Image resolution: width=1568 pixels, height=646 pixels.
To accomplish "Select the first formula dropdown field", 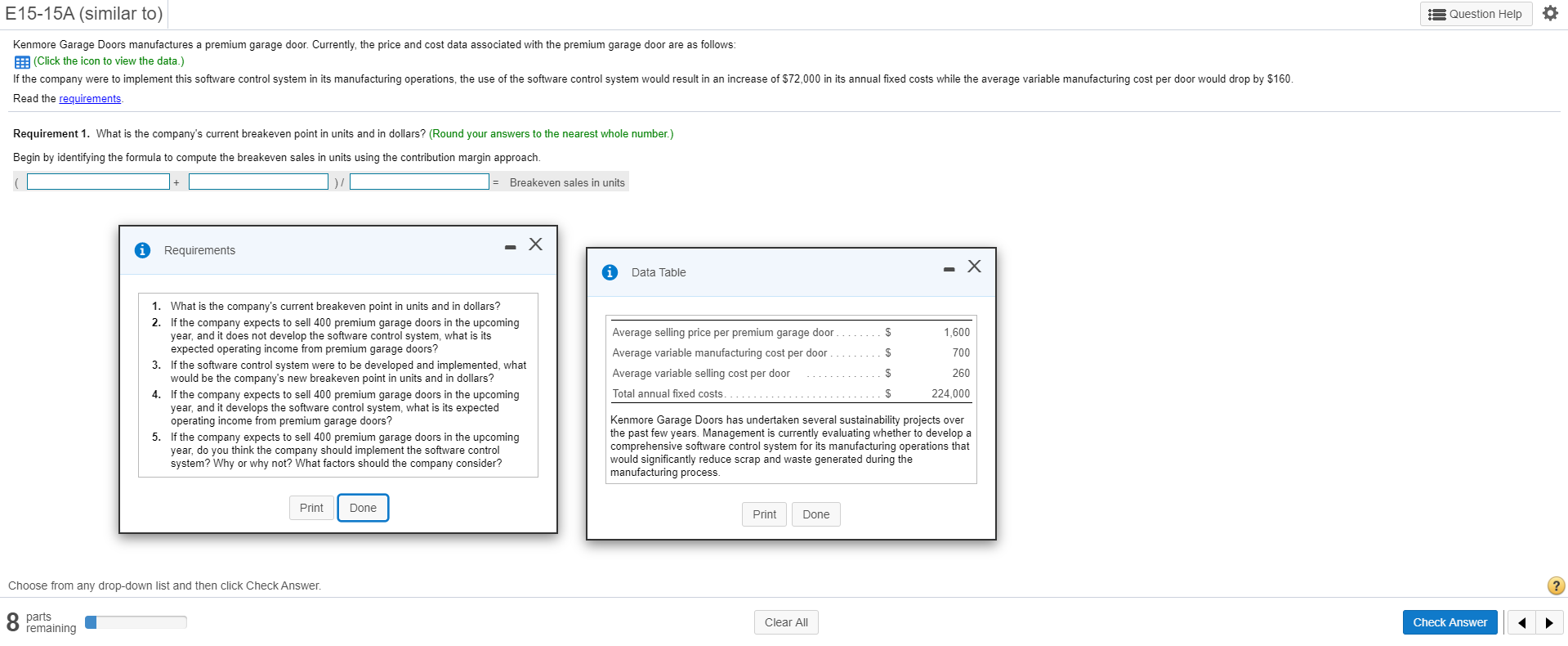I will coord(98,182).
